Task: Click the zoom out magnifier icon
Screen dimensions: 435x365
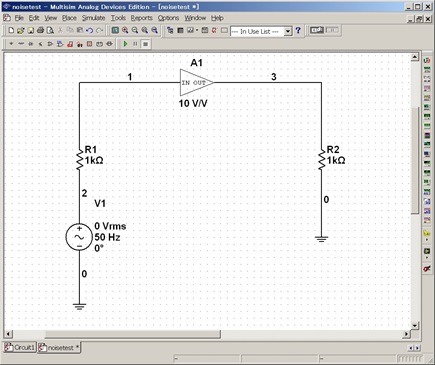Action: [x=135, y=31]
